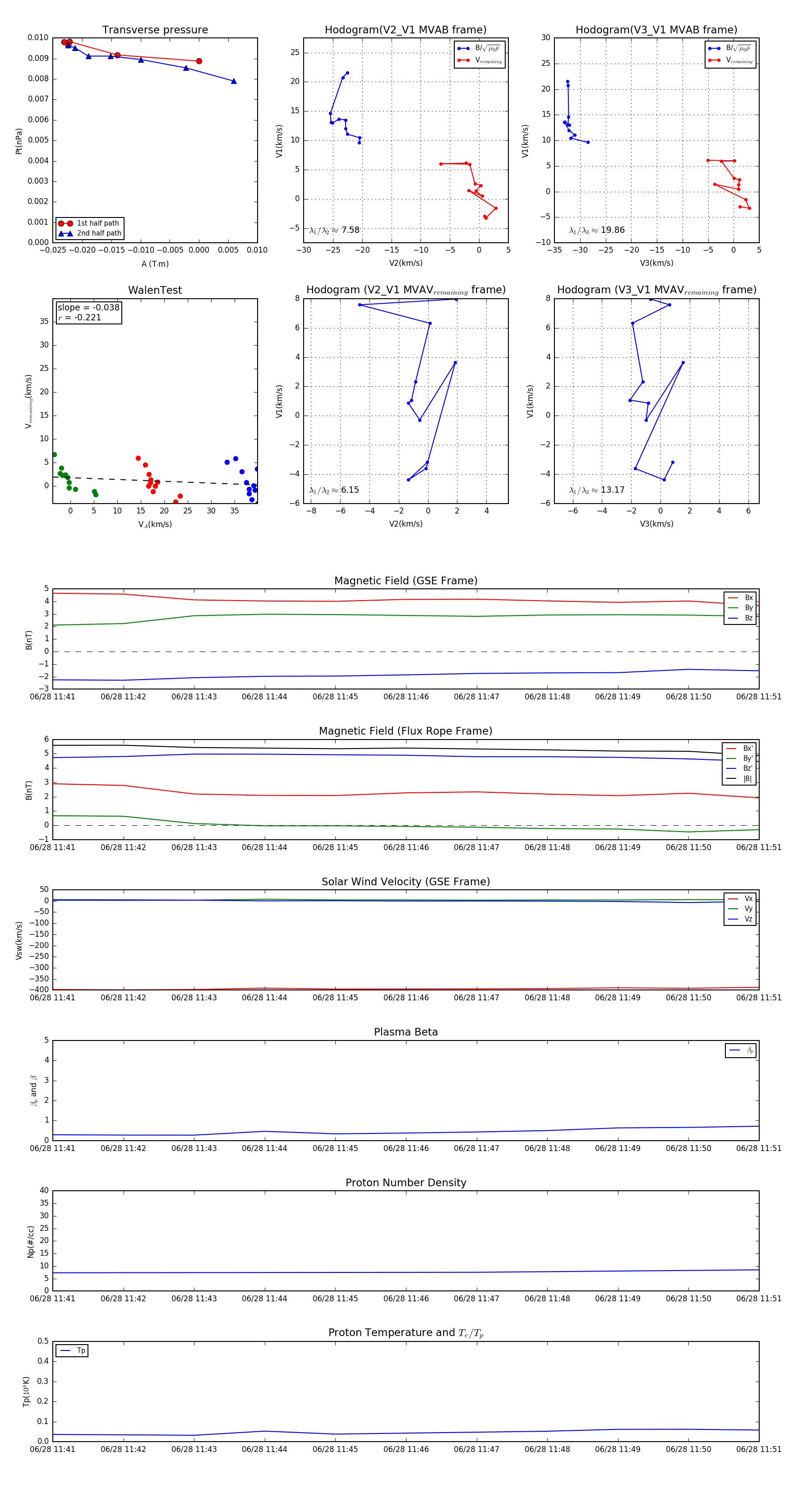Click the 'Plasma Beta' plot title
This screenshot has width=812, height=1489.
(x=406, y=1032)
